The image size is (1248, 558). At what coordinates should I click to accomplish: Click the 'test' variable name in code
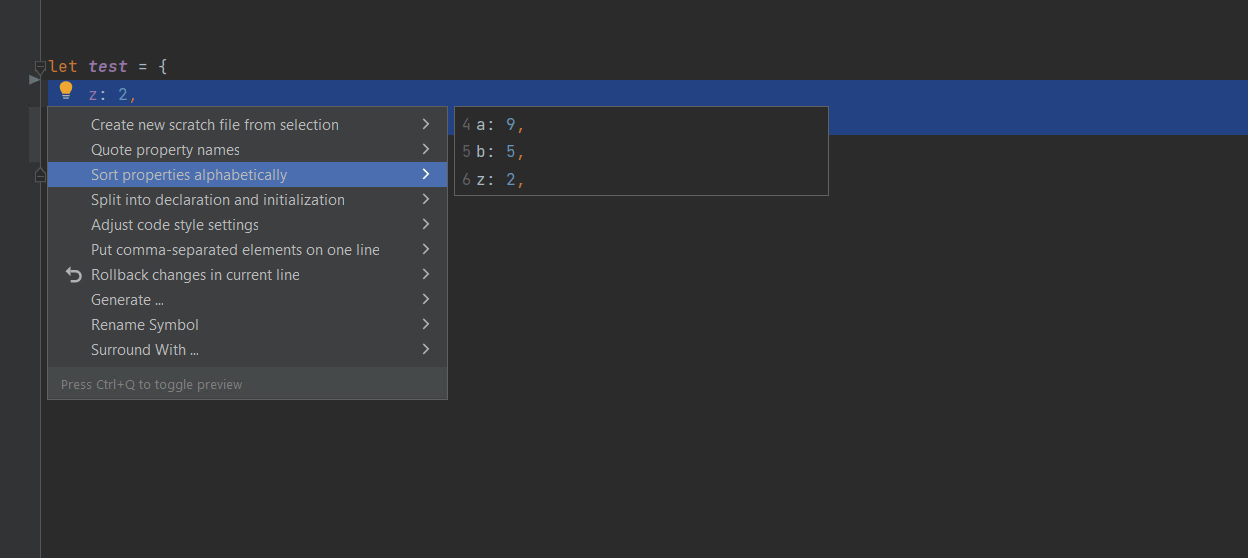pyautogui.click(x=108, y=67)
